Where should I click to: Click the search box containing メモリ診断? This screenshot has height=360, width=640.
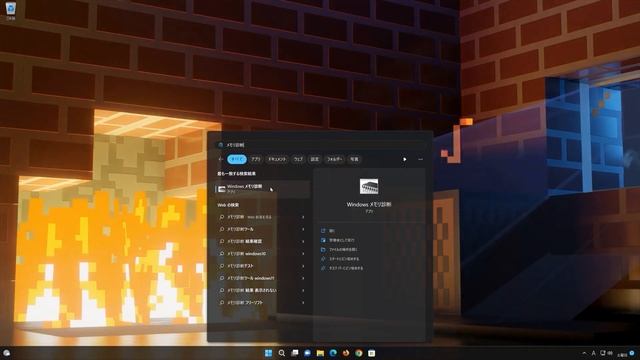[320, 145]
